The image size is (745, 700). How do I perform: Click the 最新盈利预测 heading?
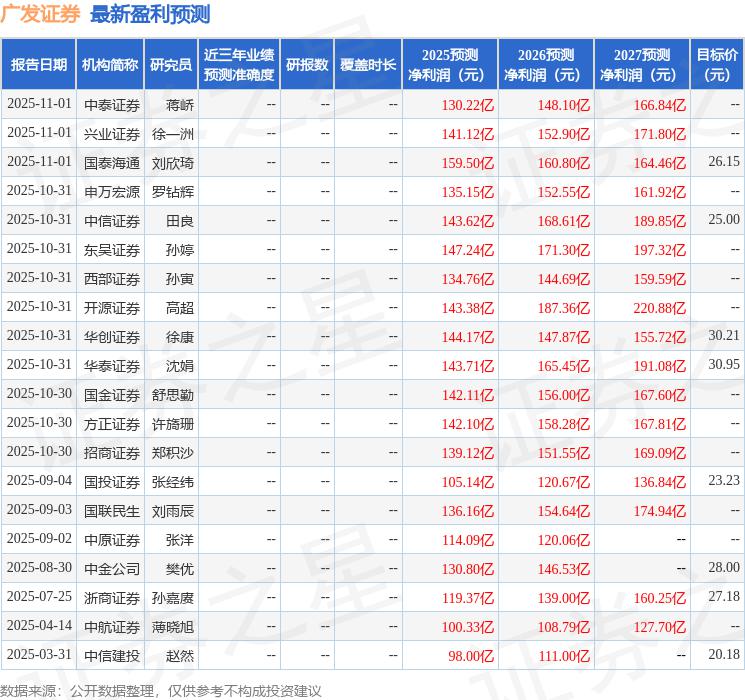150,14
